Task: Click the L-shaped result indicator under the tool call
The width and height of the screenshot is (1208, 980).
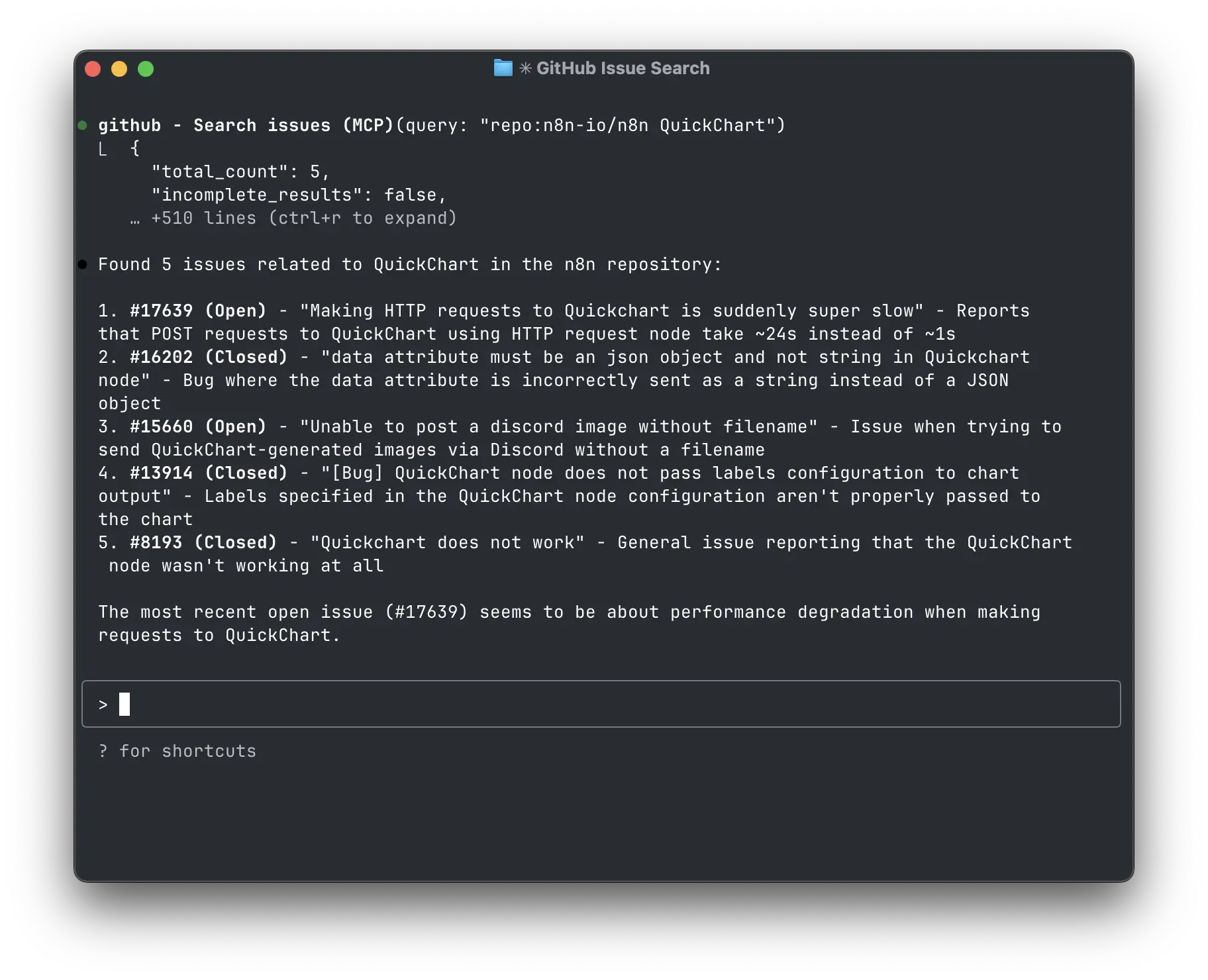Action: pos(104,148)
